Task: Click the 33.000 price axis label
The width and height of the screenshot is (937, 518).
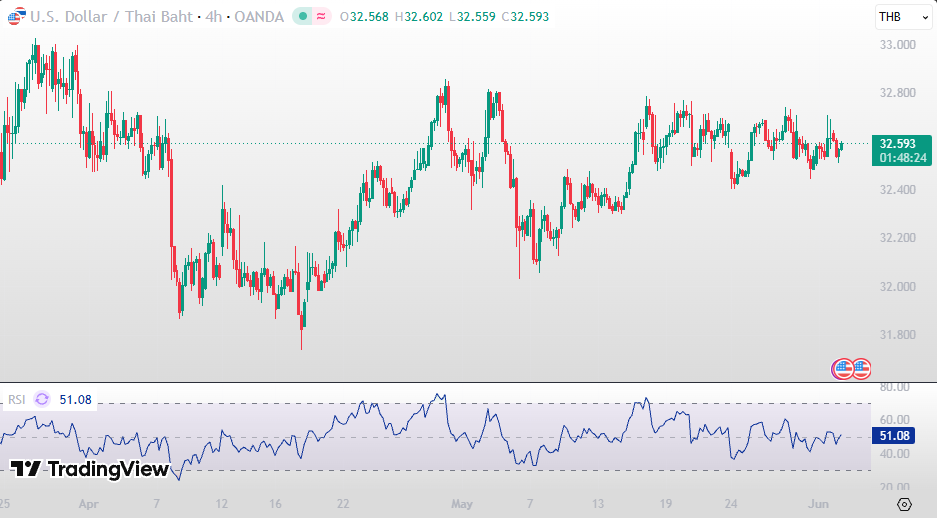Action: (x=898, y=45)
